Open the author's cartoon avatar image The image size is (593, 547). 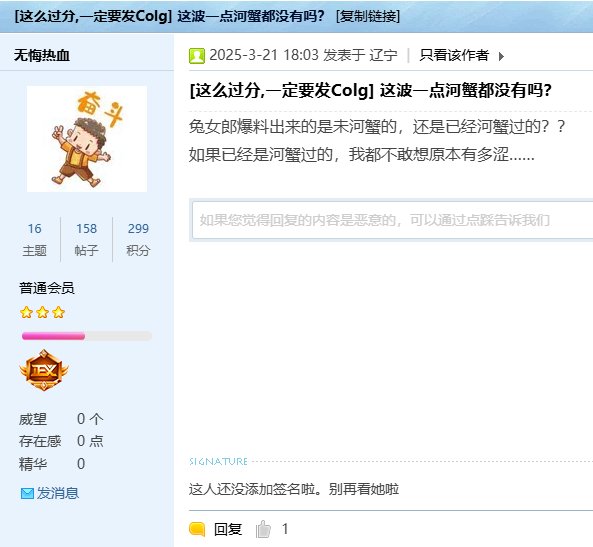click(x=87, y=139)
